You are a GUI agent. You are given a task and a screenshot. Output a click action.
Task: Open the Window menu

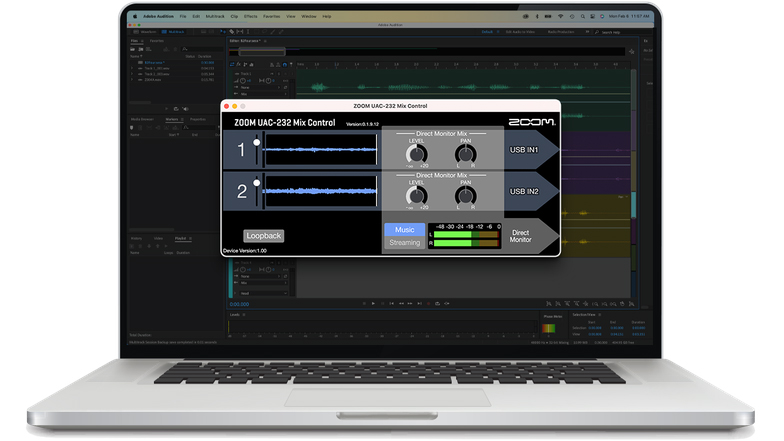pos(309,16)
